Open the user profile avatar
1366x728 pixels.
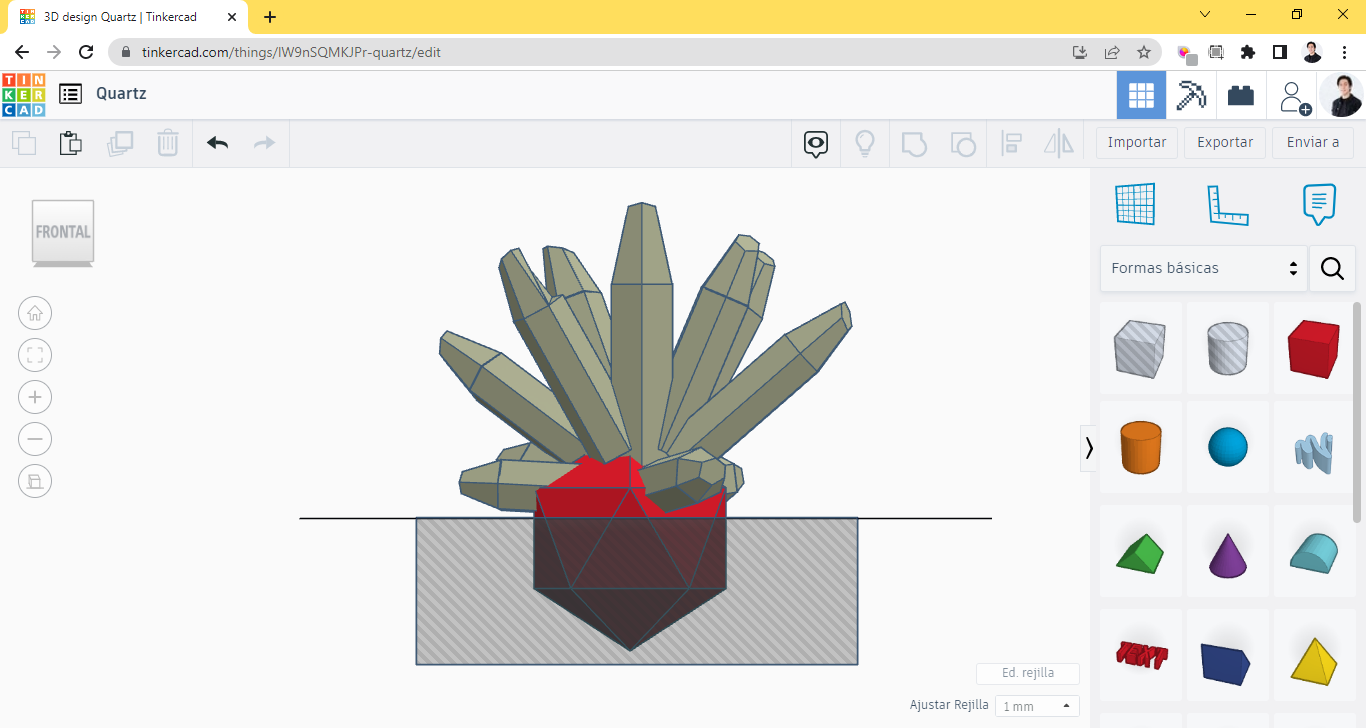[x=1341, y=95]
